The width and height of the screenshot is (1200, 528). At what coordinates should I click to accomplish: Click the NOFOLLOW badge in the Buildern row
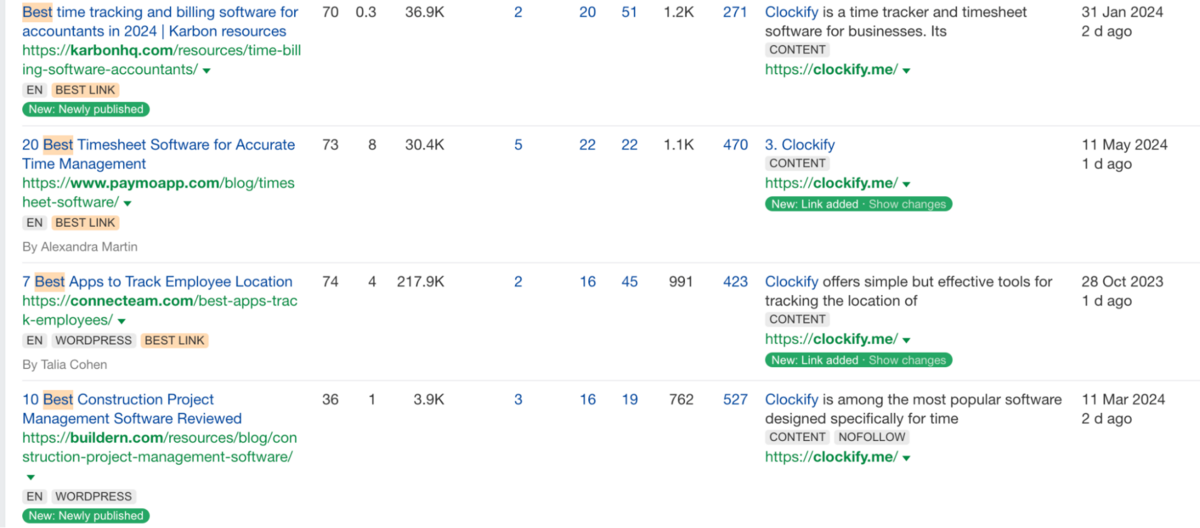point(872,437)
